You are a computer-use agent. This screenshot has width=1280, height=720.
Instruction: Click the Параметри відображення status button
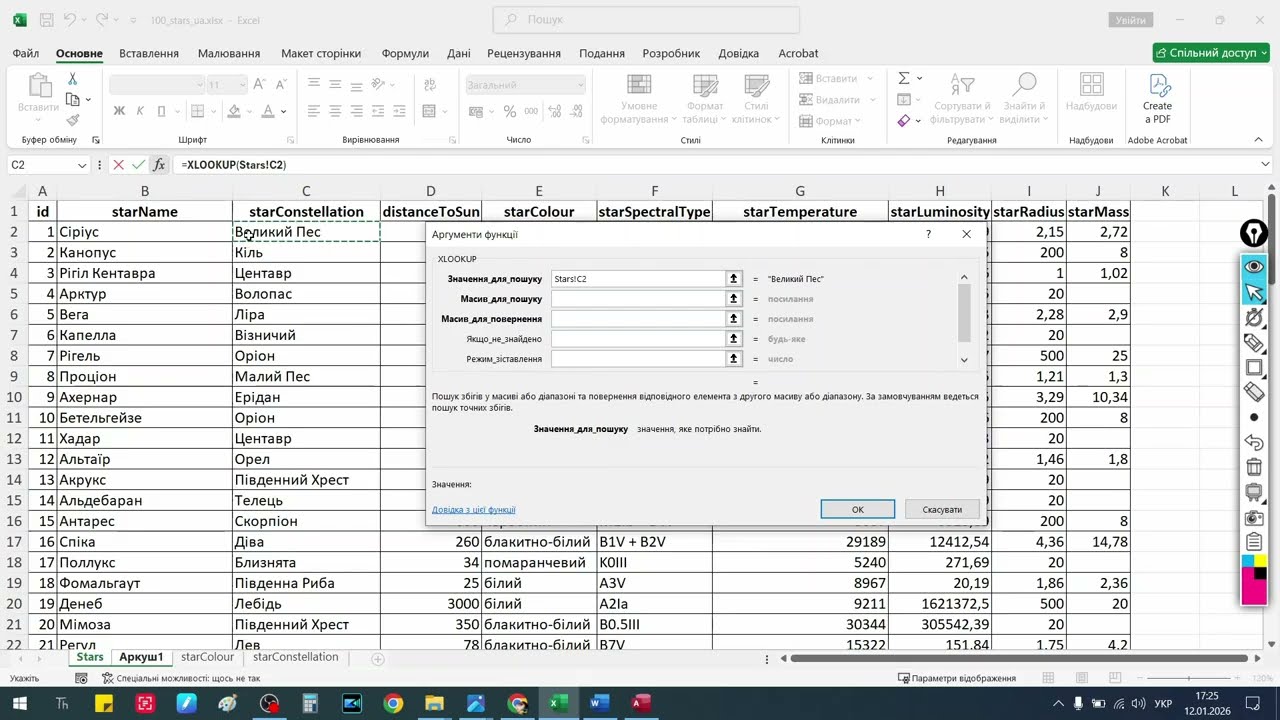tap(957, 678)
